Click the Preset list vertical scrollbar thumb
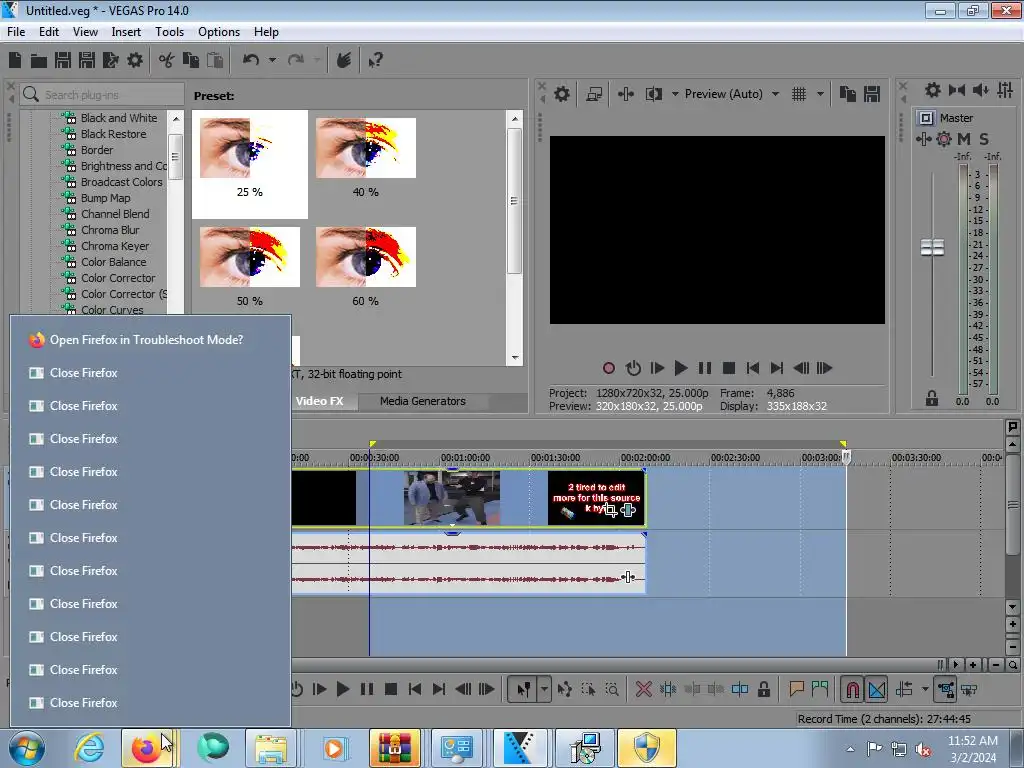This screenshot has width=1024, height=768. tap(514, 201)
